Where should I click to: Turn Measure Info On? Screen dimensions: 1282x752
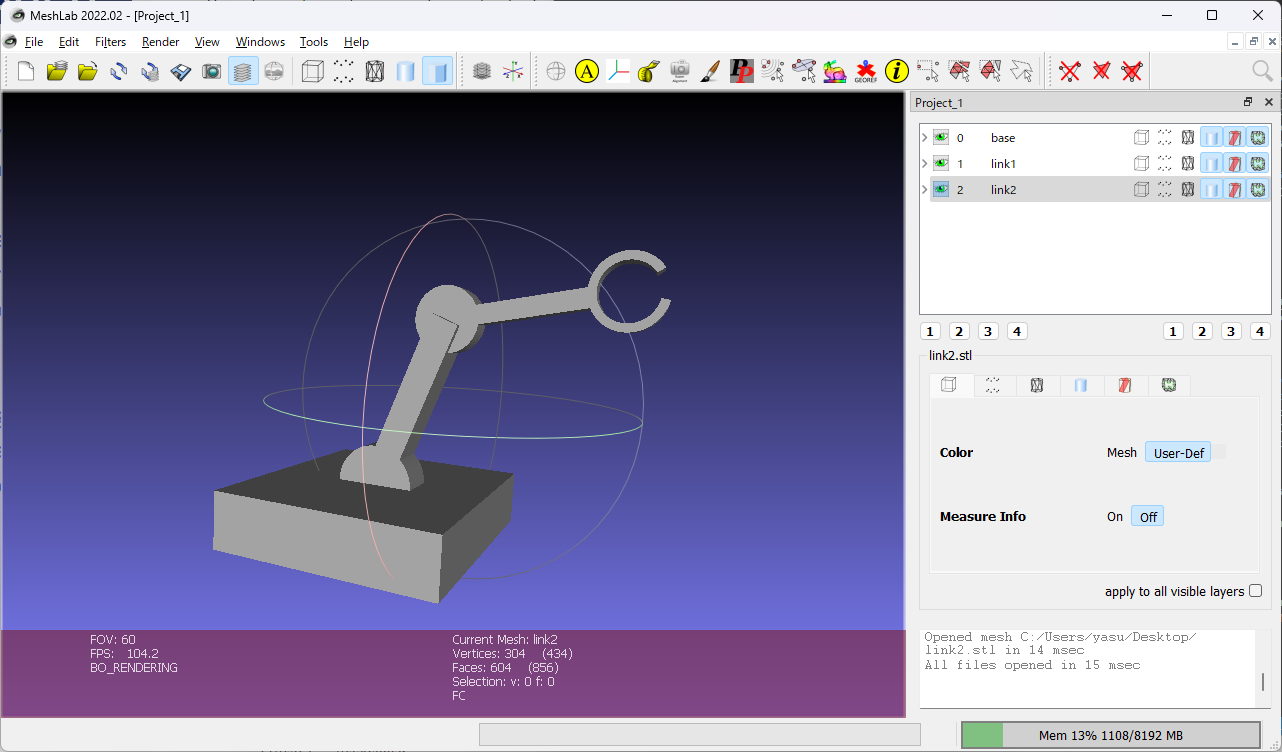(1114, 517)
